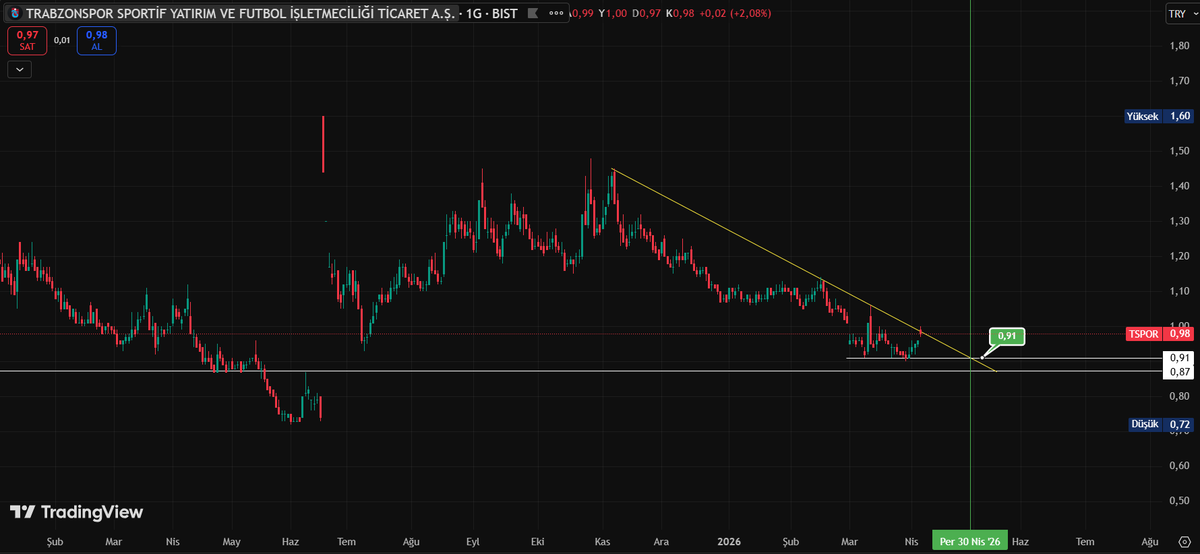Image resolution: width=1200 pixels, height=554 pixels.
Task: Click the 1G interval label in the title
Action: (x=475, y=14)
